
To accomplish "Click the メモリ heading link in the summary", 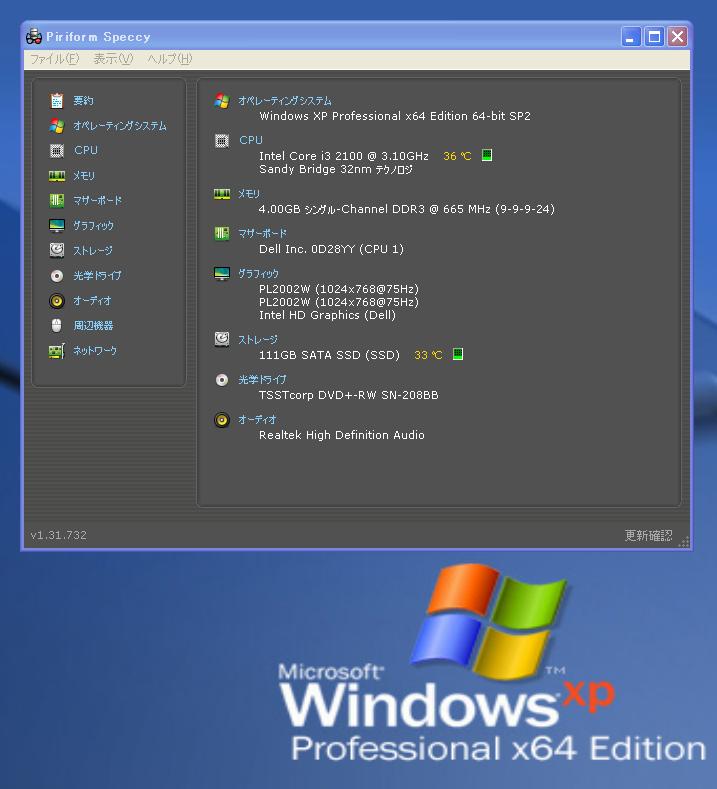I will coord(249,194).
